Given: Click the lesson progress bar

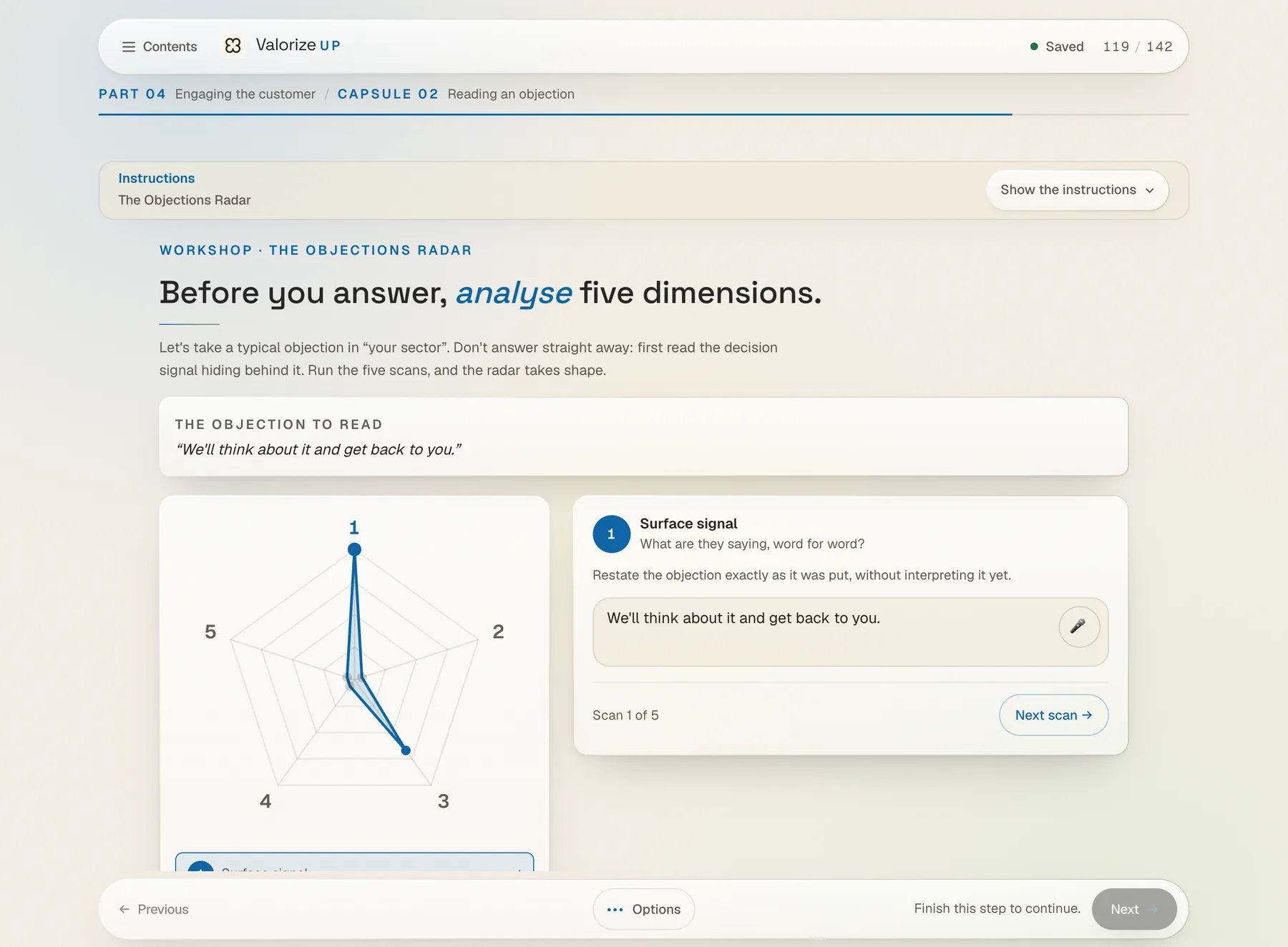Looking at the screenshot, I should coord(643,114).
